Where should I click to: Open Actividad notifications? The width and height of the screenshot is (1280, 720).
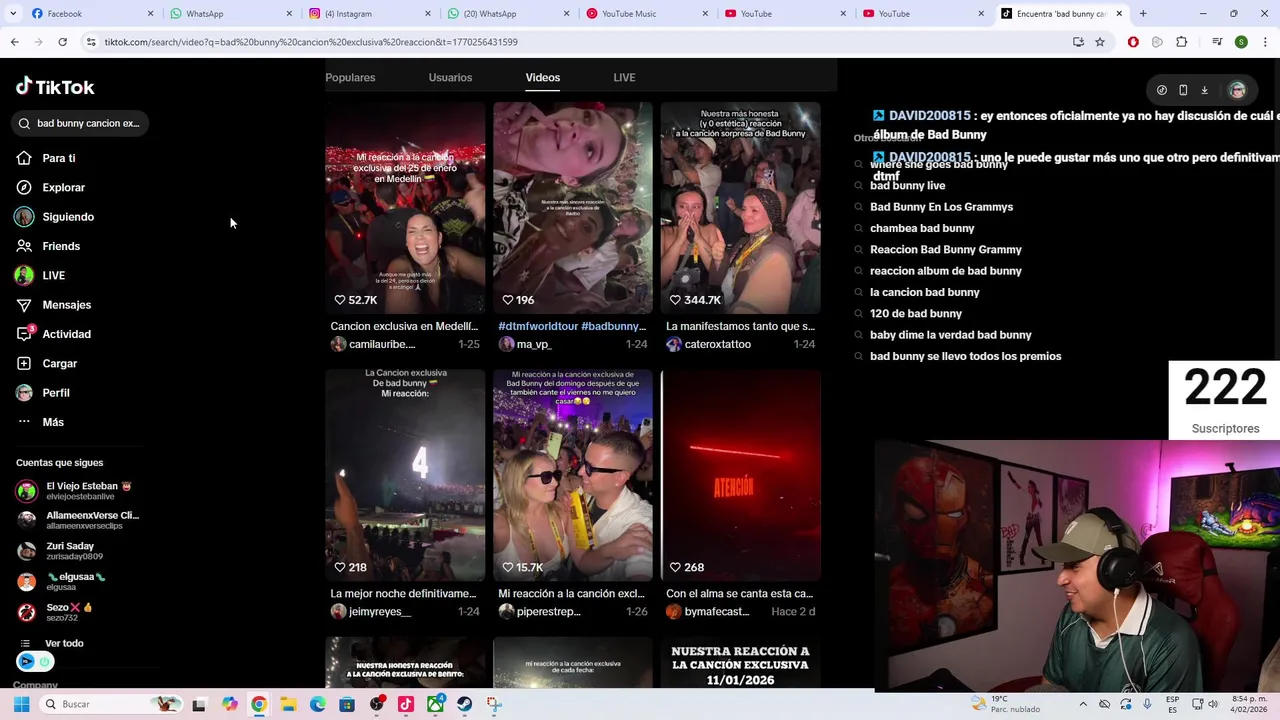pos(66,334)
